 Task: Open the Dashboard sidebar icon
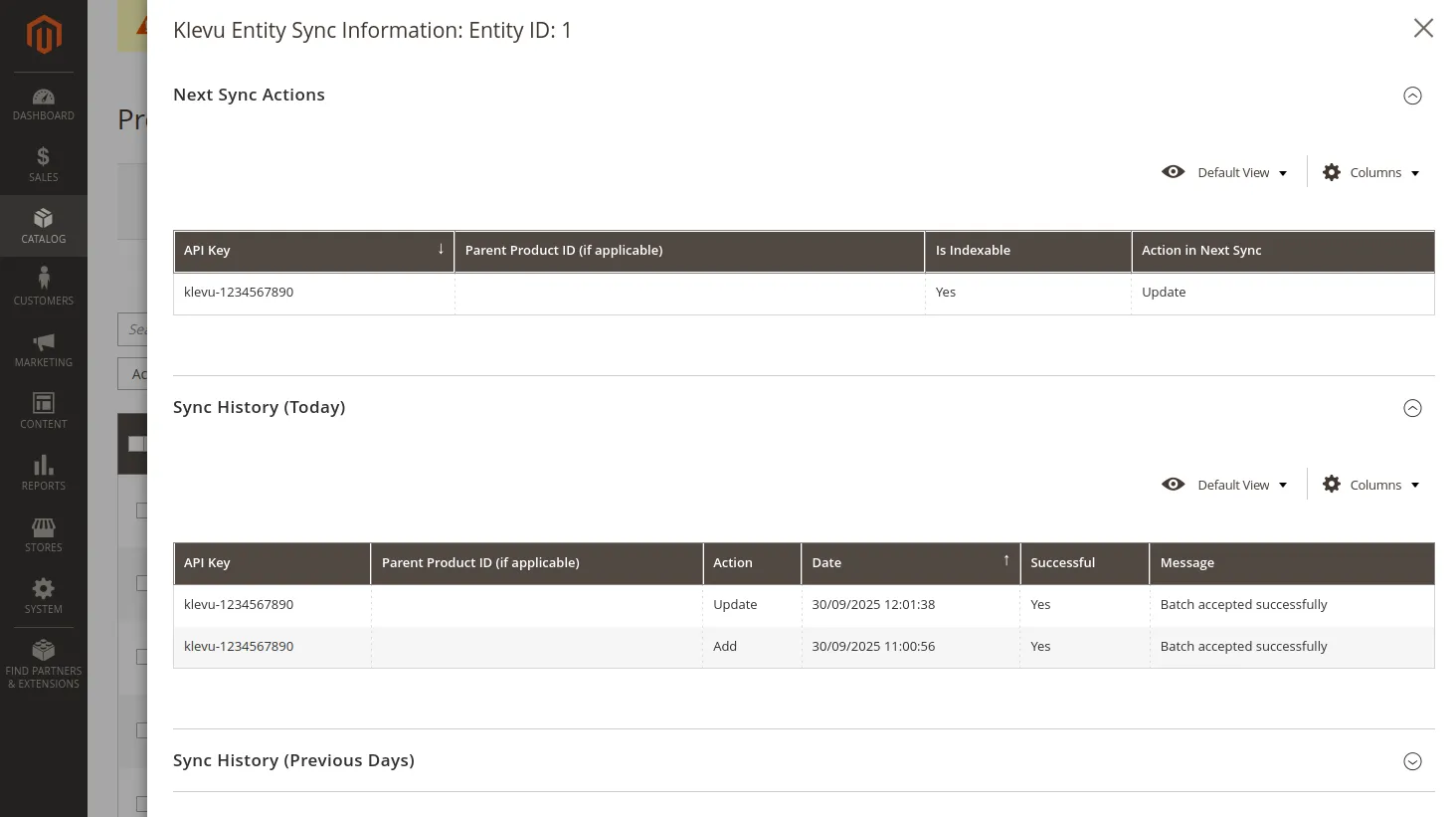(x=44, y=97)
